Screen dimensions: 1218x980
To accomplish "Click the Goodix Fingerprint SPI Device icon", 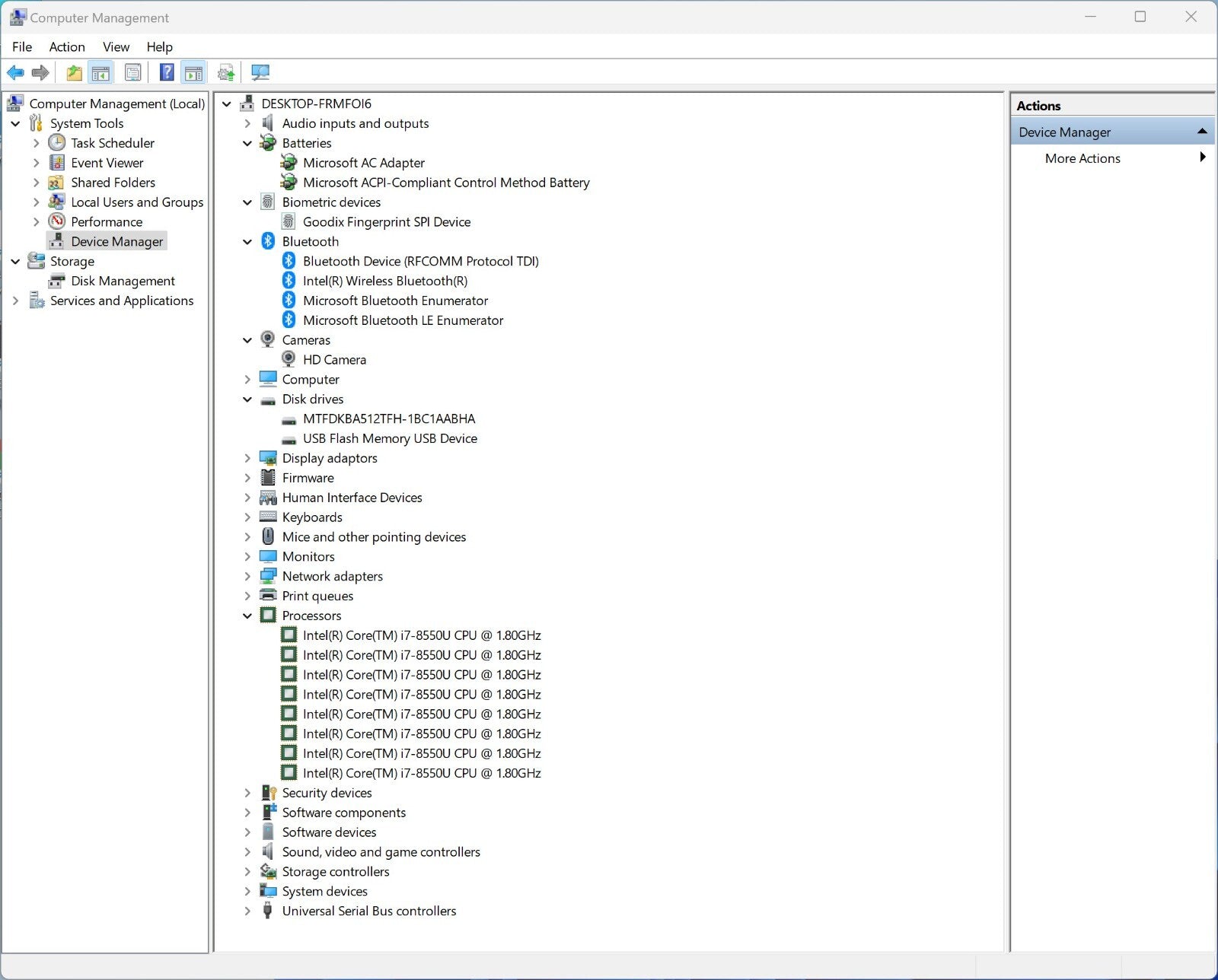I will point(289,221).
